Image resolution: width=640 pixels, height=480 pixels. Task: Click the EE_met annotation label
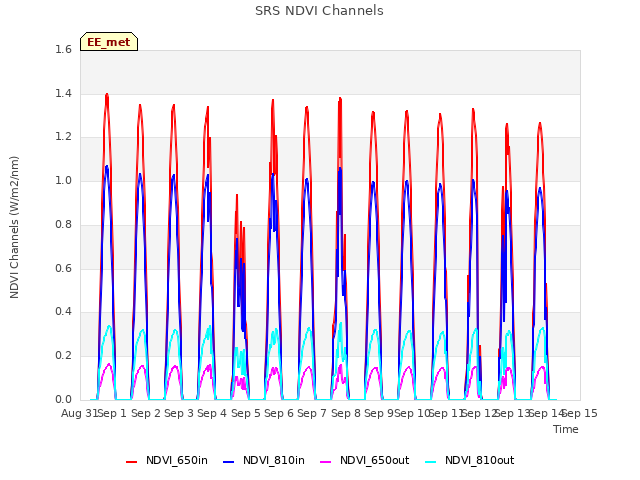pyautogui.click(x=109, y=42)
